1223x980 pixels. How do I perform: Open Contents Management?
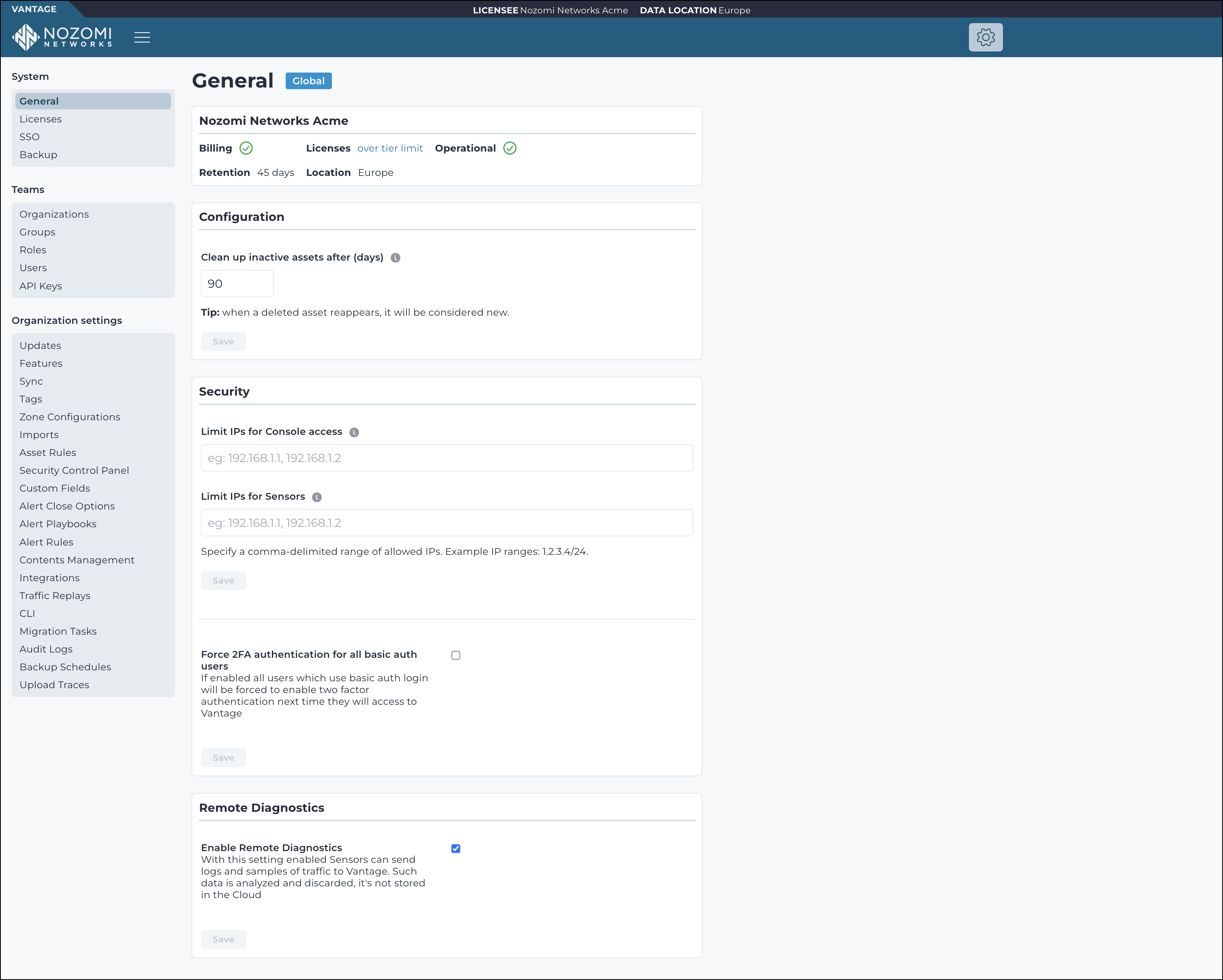coord(77,560)
